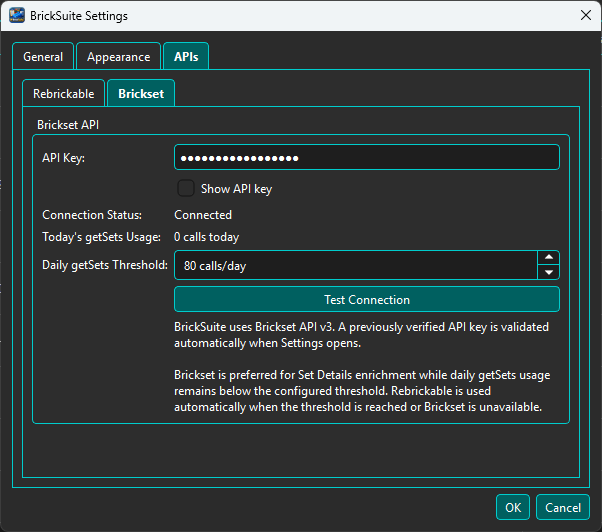Click the 'Connected' status text

(203, 215)
